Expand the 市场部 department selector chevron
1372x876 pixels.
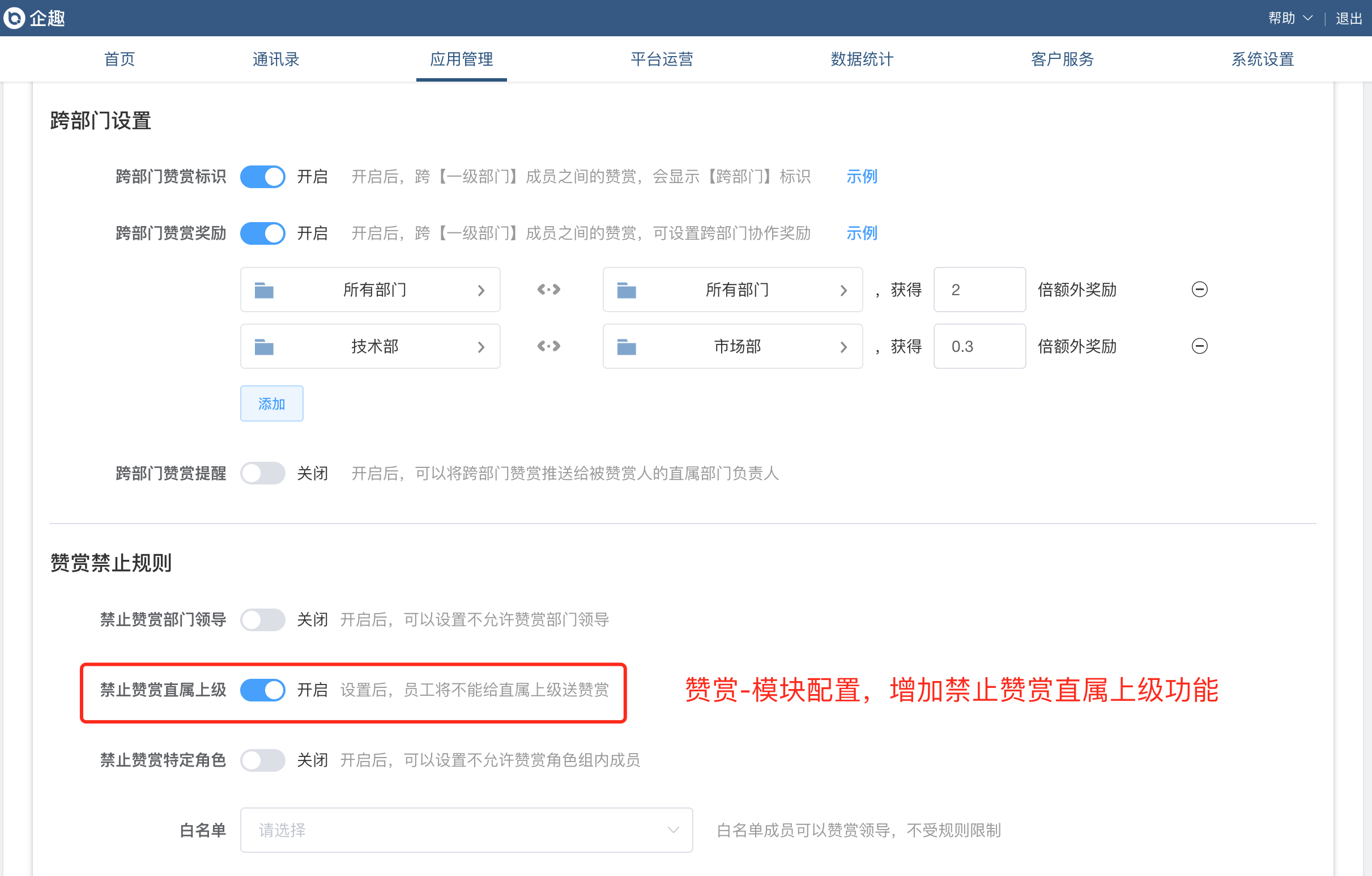[x=843, y=347]
